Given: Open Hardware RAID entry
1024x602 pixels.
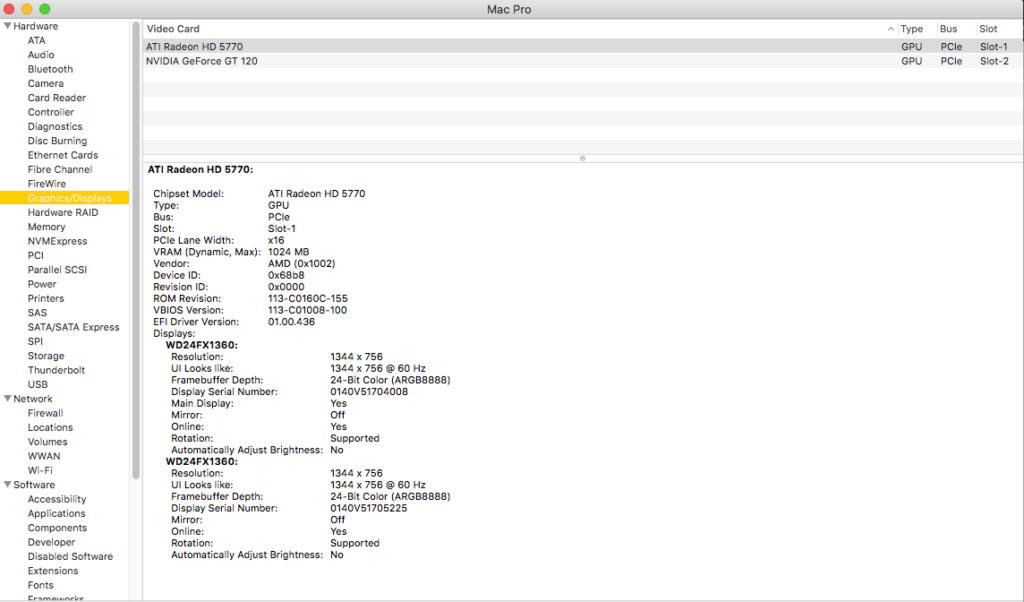Looking at the screenshot, I should 63,213.
